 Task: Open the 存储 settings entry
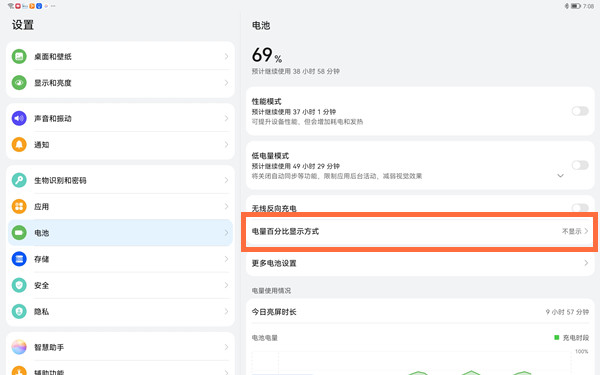120,259
